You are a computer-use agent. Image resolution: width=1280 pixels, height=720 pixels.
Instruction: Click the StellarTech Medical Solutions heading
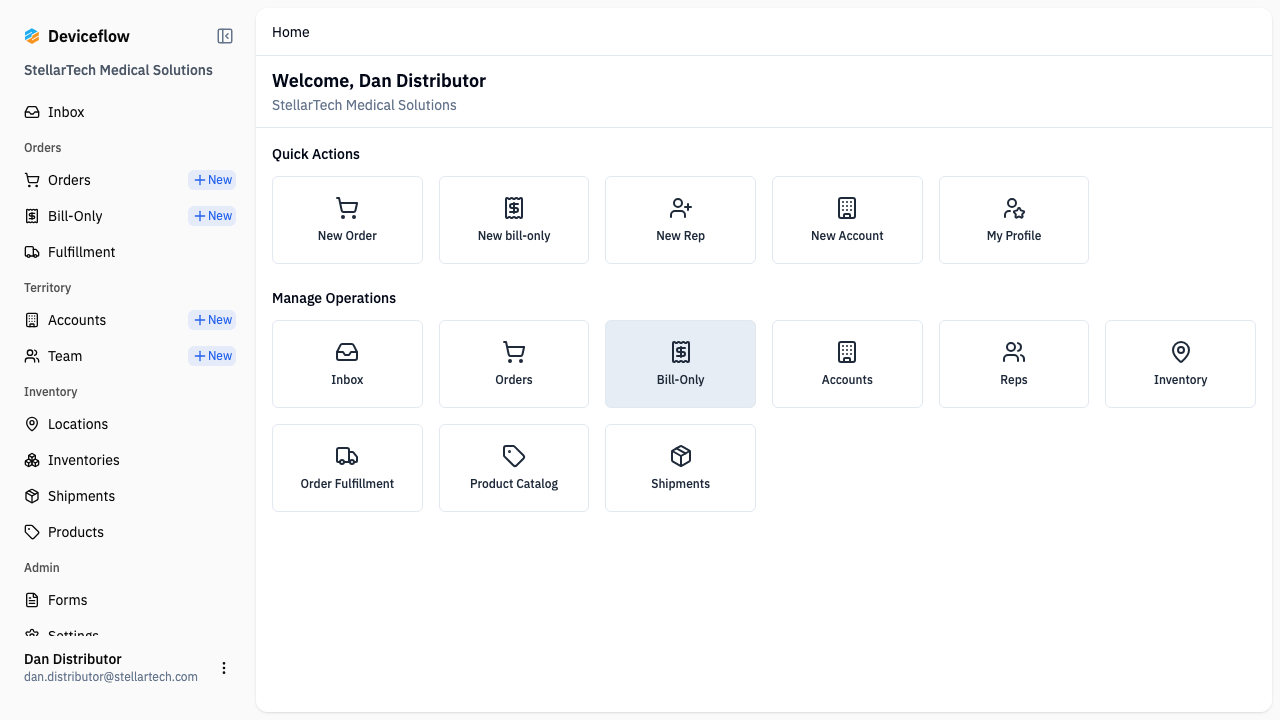point(117,70)
